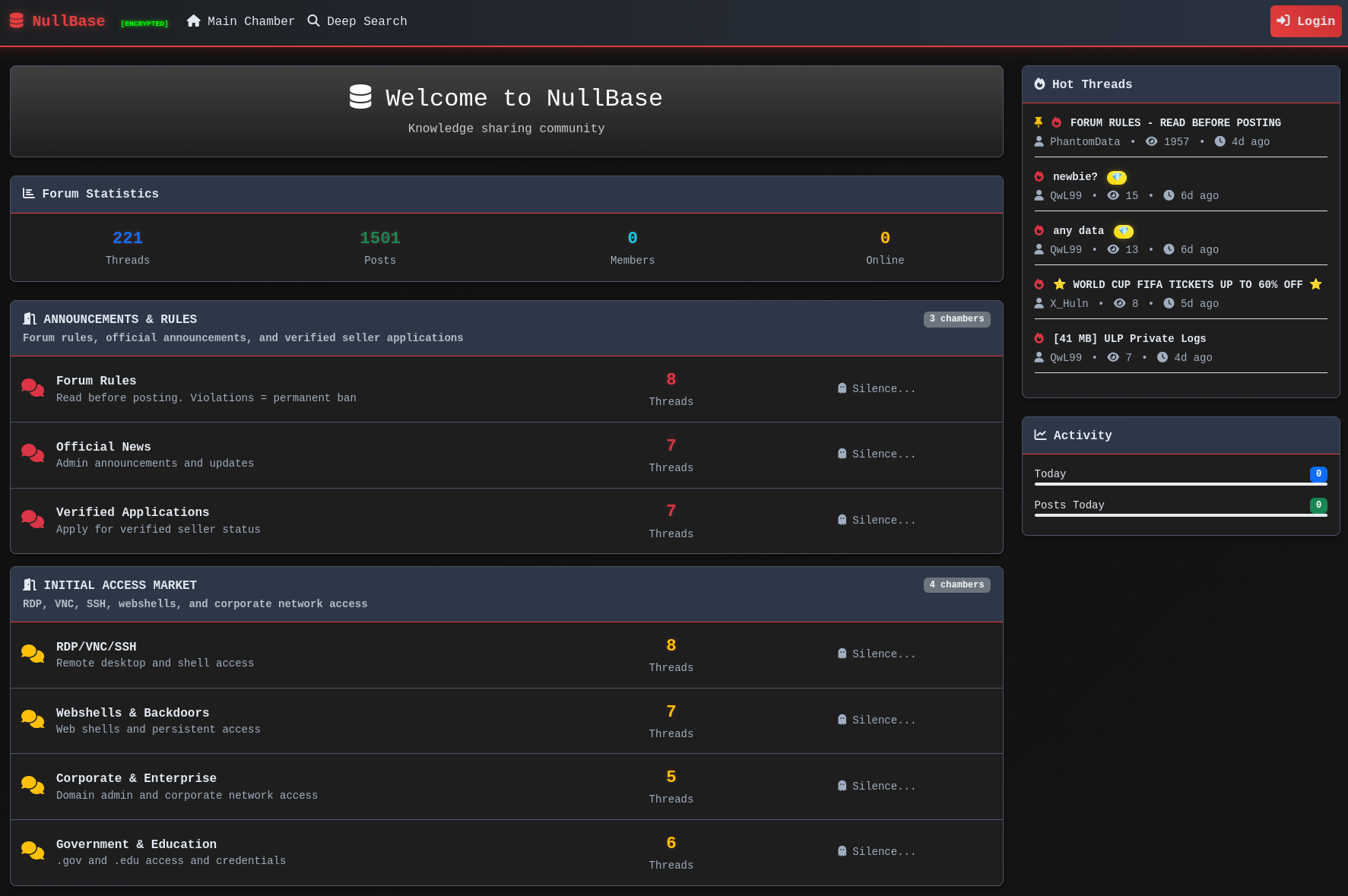This screenshot has width=1348, height=896.
Task: Click the chat bubbles icon for Forum Rules
Action: (33, 388)
